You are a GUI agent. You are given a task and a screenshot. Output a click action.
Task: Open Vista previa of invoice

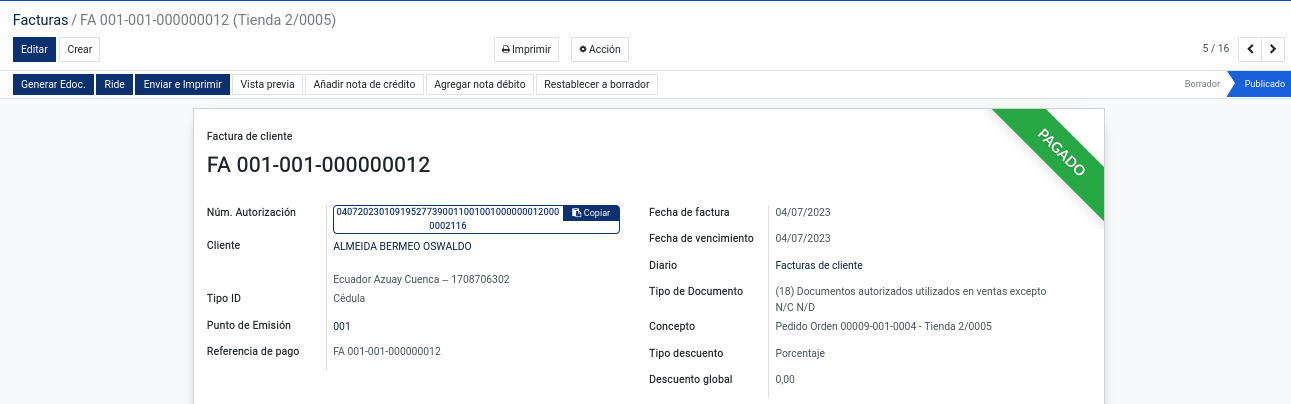268,85
